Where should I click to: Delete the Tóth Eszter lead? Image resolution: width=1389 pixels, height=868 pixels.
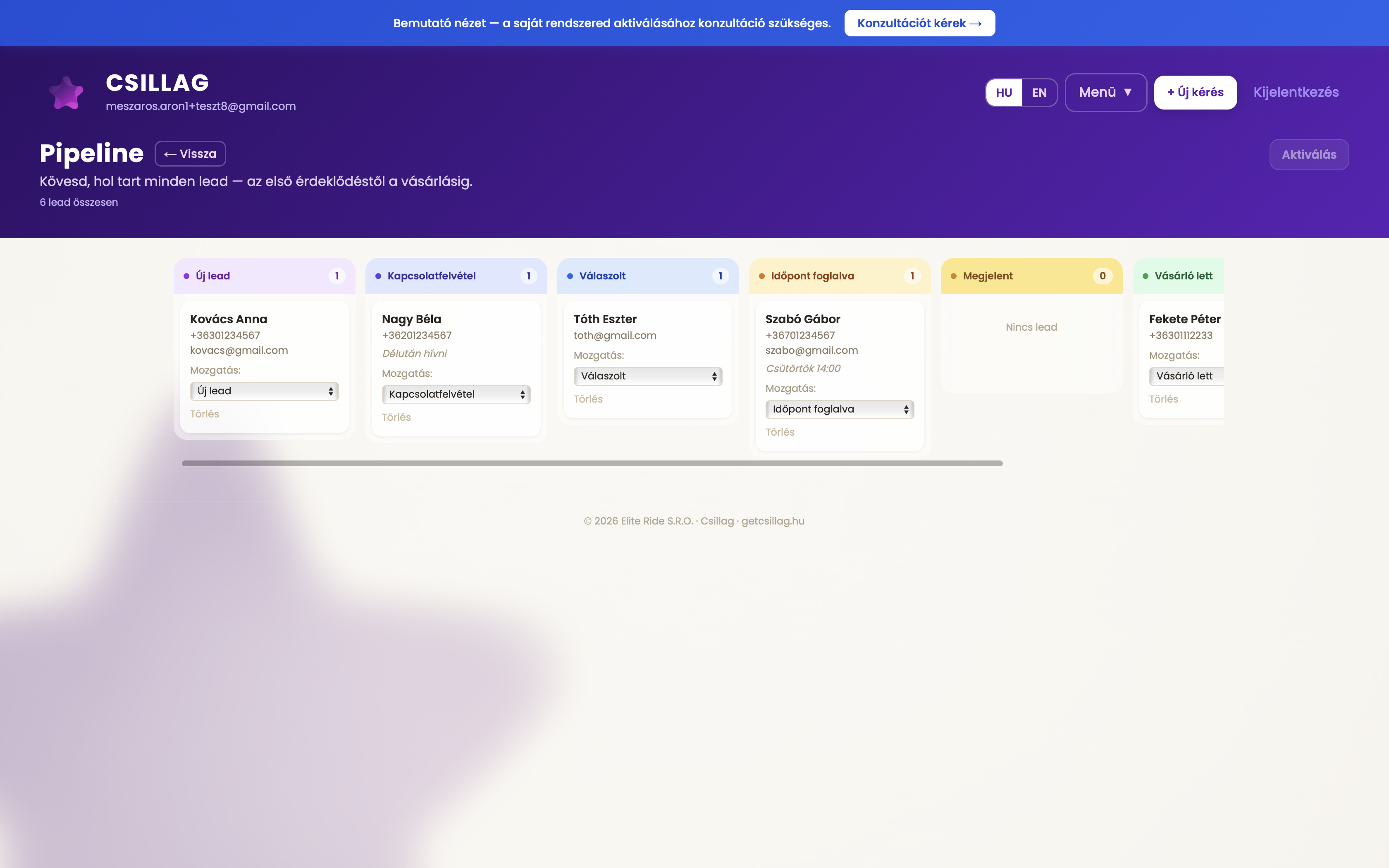pyautogui.click(x=588, y=399)
